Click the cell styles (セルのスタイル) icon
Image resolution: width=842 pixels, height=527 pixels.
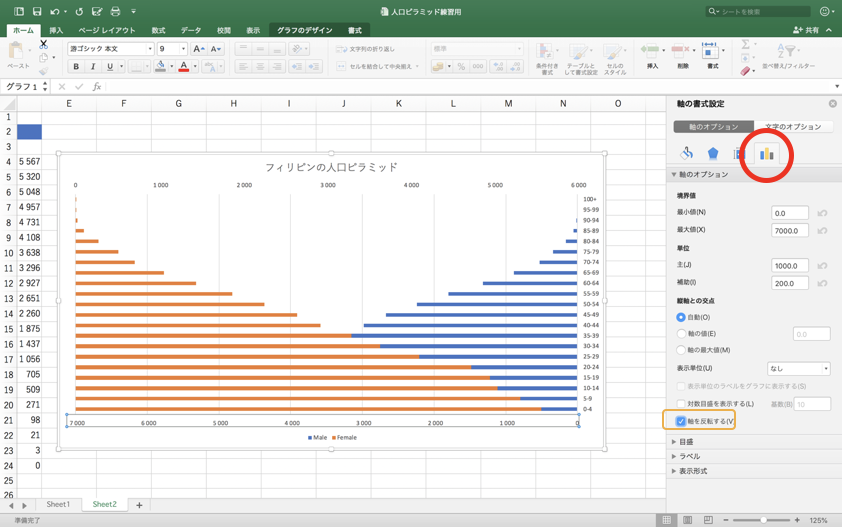click(x=614, y=52)
